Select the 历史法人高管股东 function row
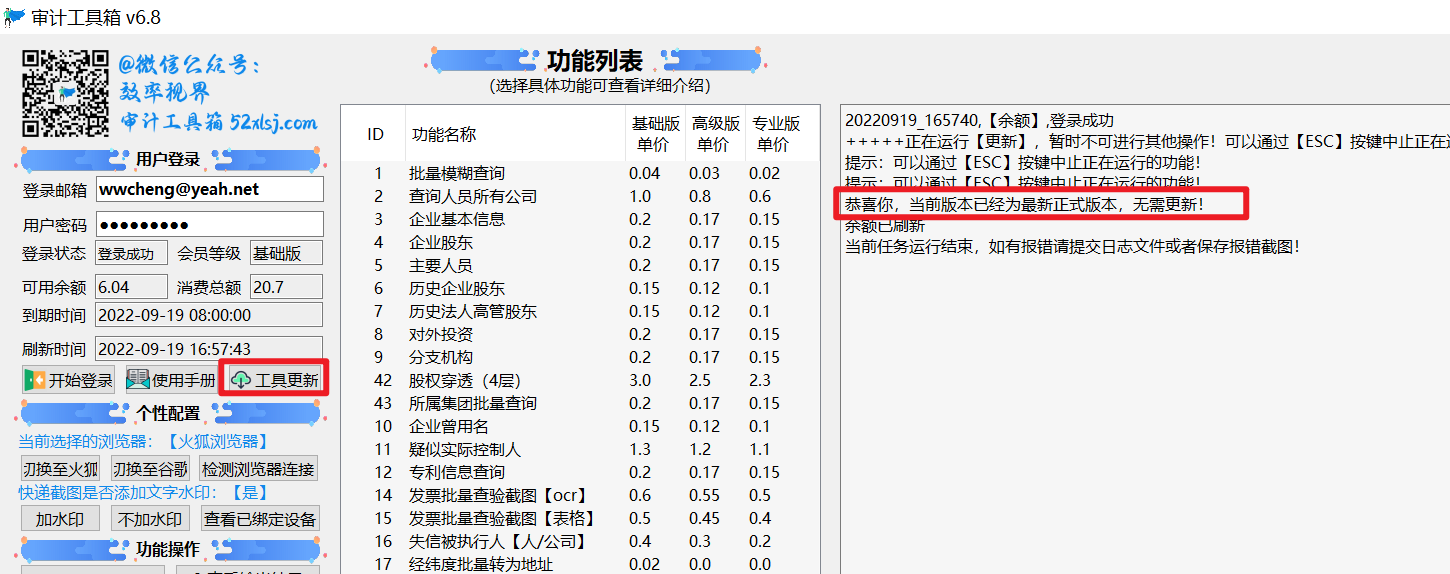This screenshot has width=1450, height=574. point(578,311)
